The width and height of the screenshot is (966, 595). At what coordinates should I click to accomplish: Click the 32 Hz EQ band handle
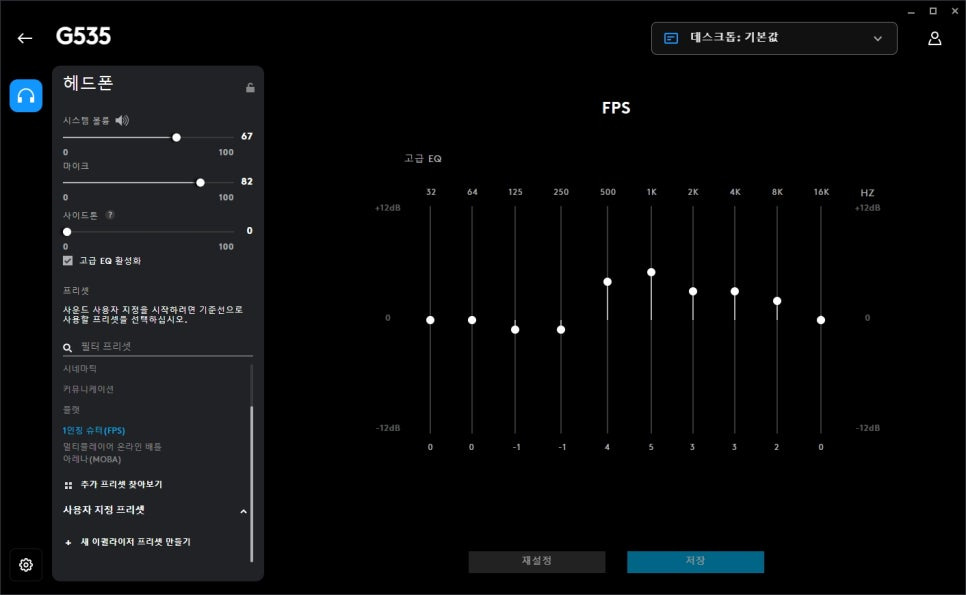pos(430,320)
